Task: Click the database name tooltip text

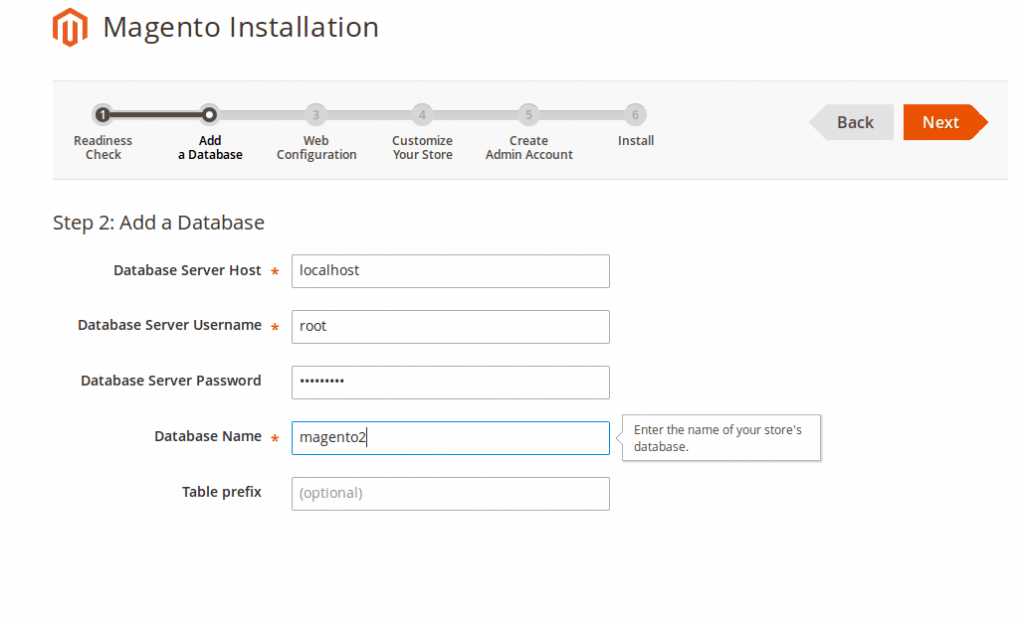Action: click(718, 438)
